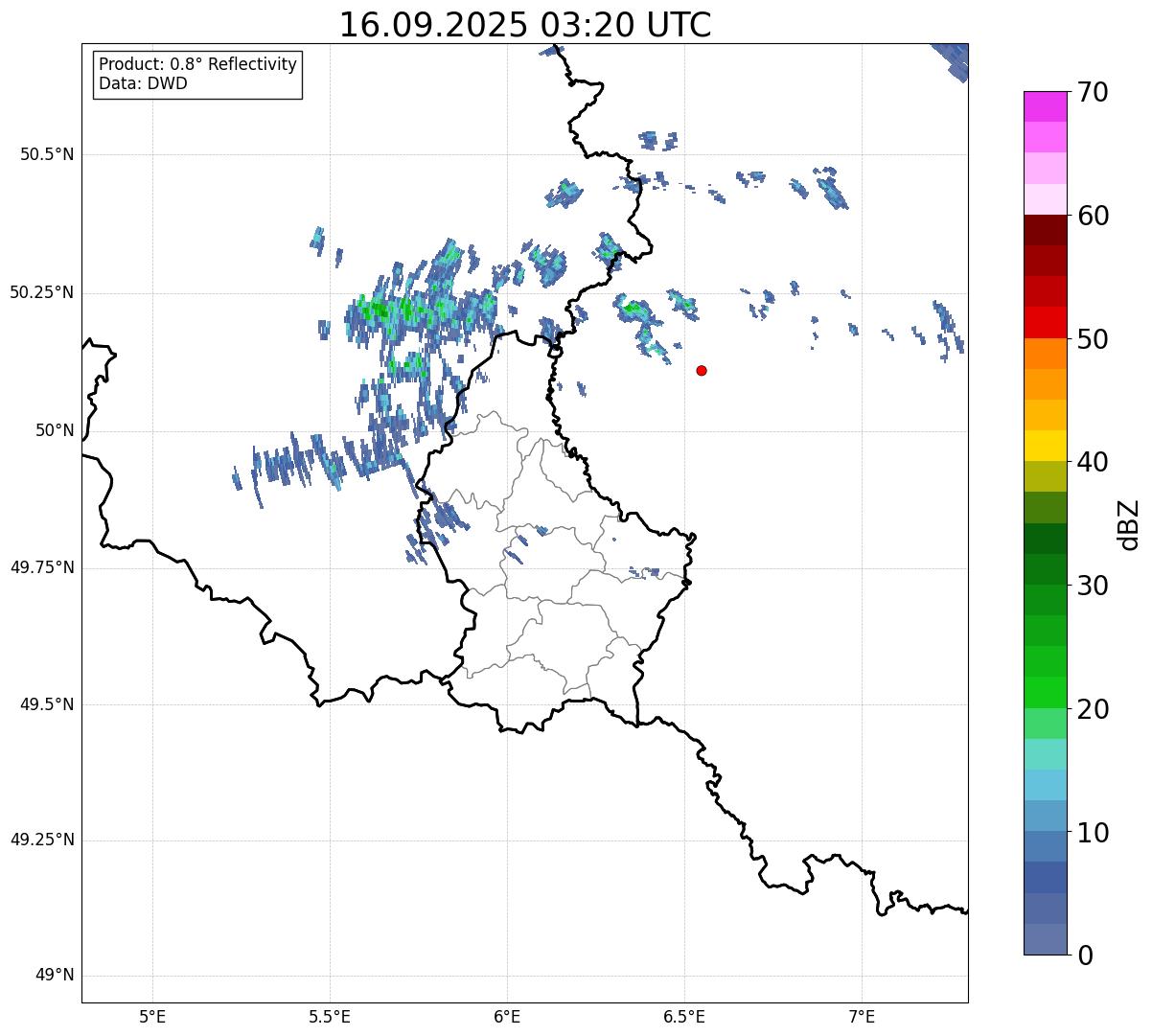Click the colorbar tick label '60'
This screenshot has width=1152, height=1036.
(1093, 216)
